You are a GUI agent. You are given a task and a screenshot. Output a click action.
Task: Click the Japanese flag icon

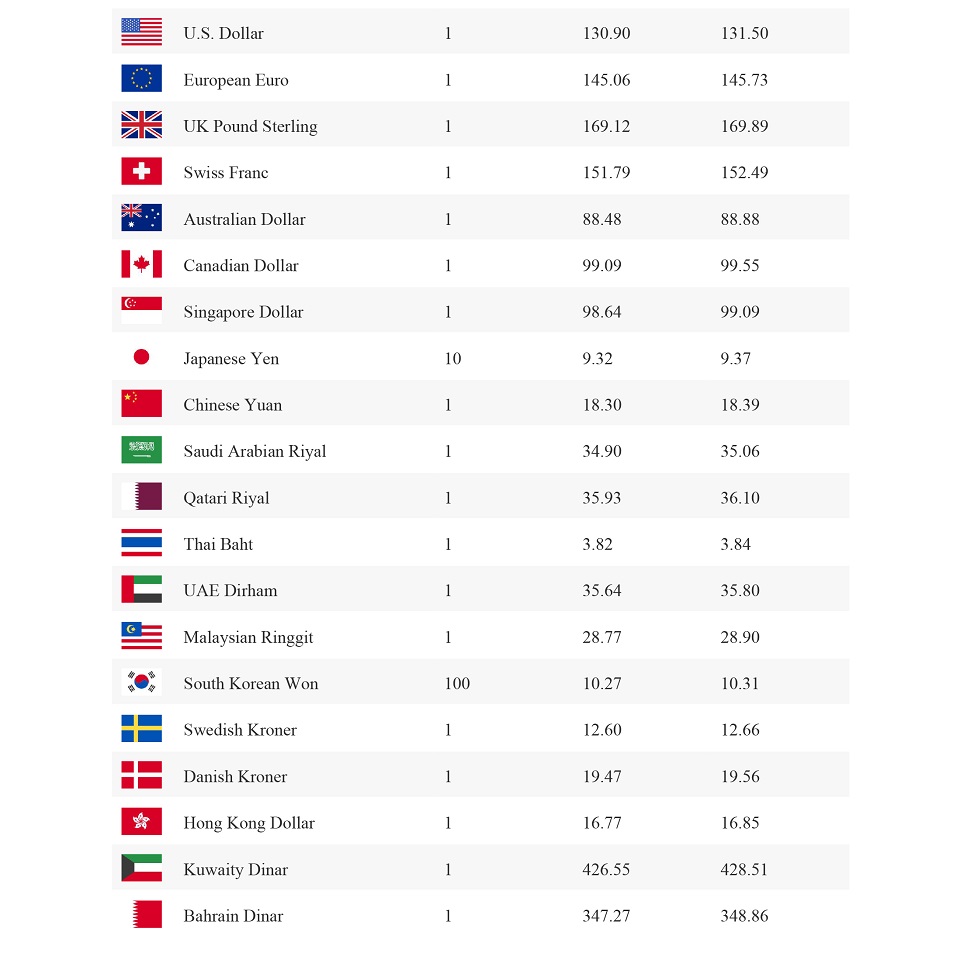141,357
